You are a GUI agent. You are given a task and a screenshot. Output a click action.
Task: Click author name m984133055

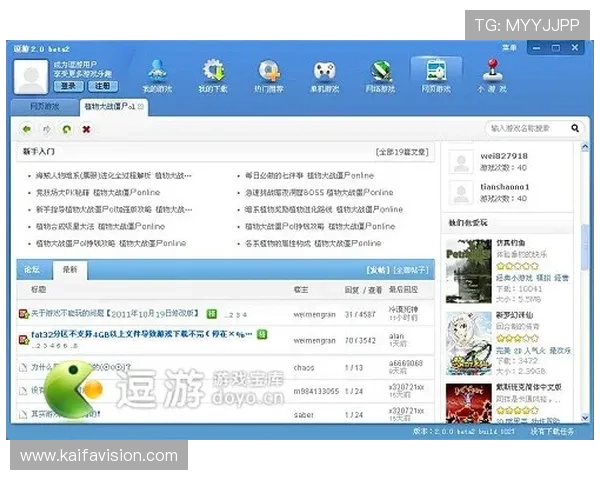pos(316,391)
